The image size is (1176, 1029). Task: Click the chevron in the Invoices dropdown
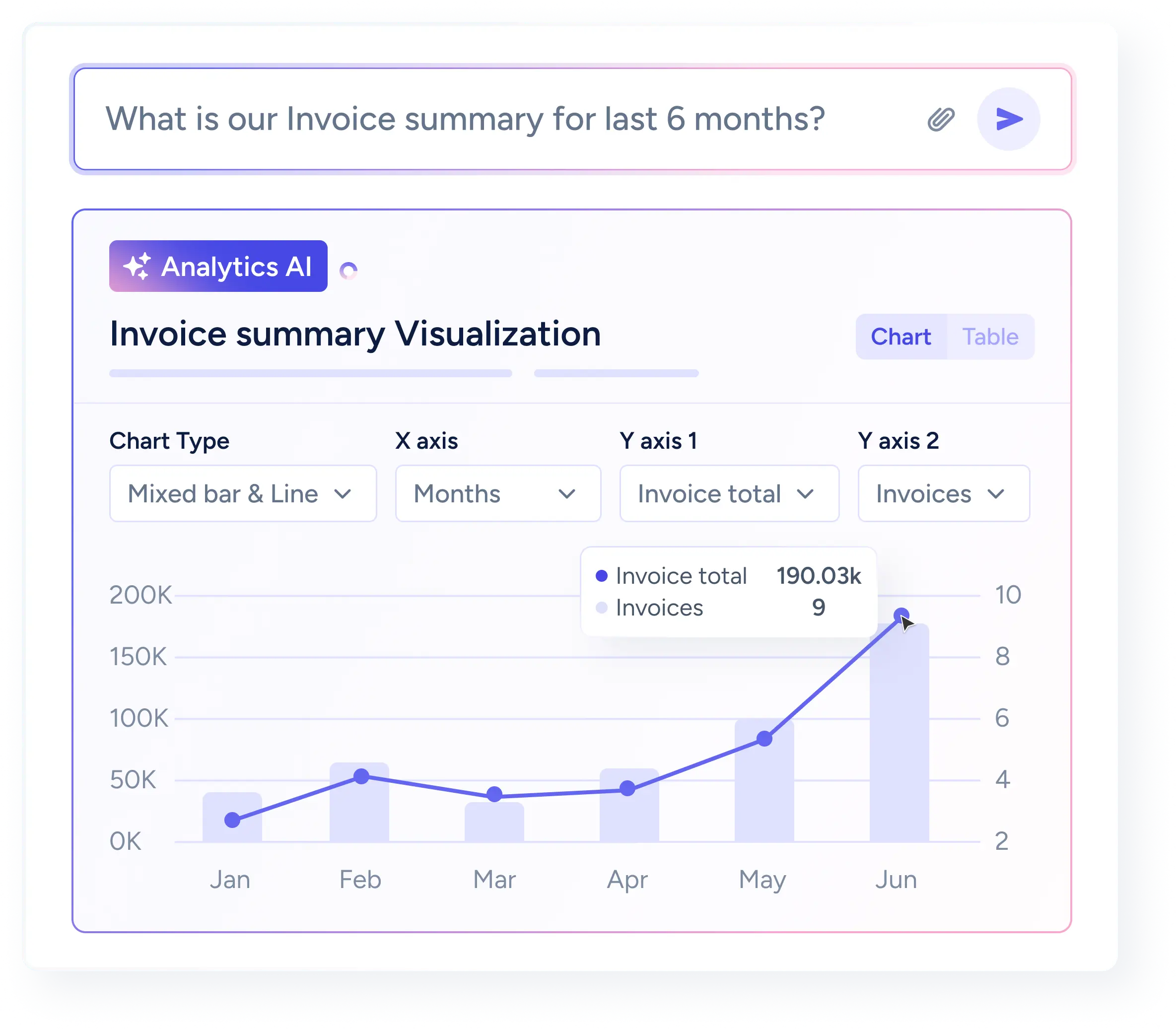tap(996, 494)
